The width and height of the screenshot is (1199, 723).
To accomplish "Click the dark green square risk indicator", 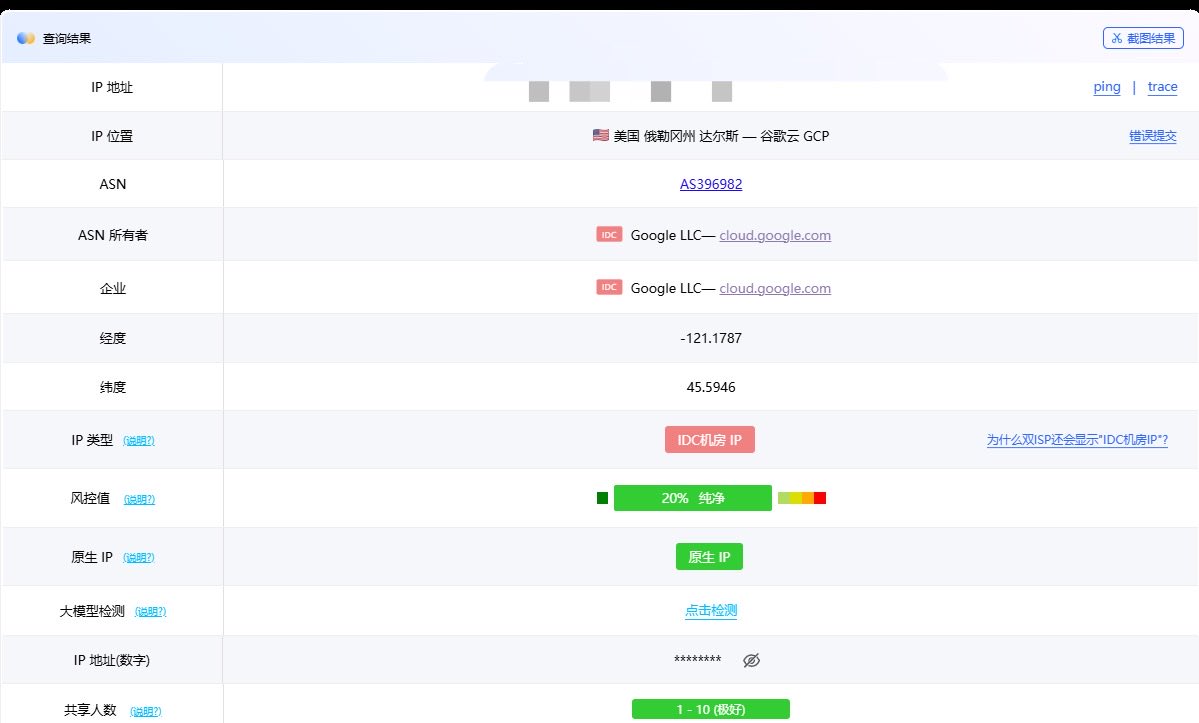I will pyautogui.click(x=602, y=498).
